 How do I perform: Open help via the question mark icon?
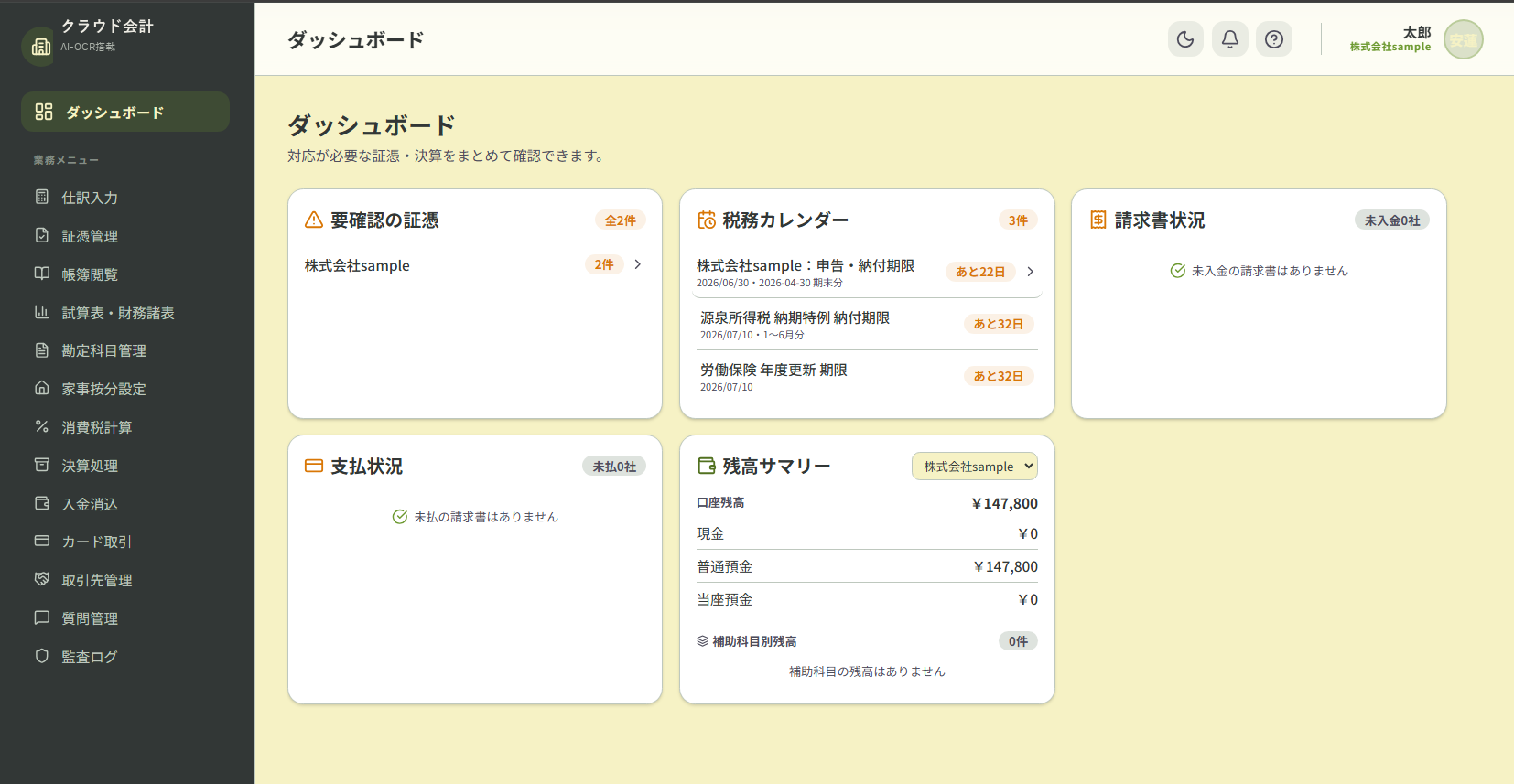click(1274, 39)
